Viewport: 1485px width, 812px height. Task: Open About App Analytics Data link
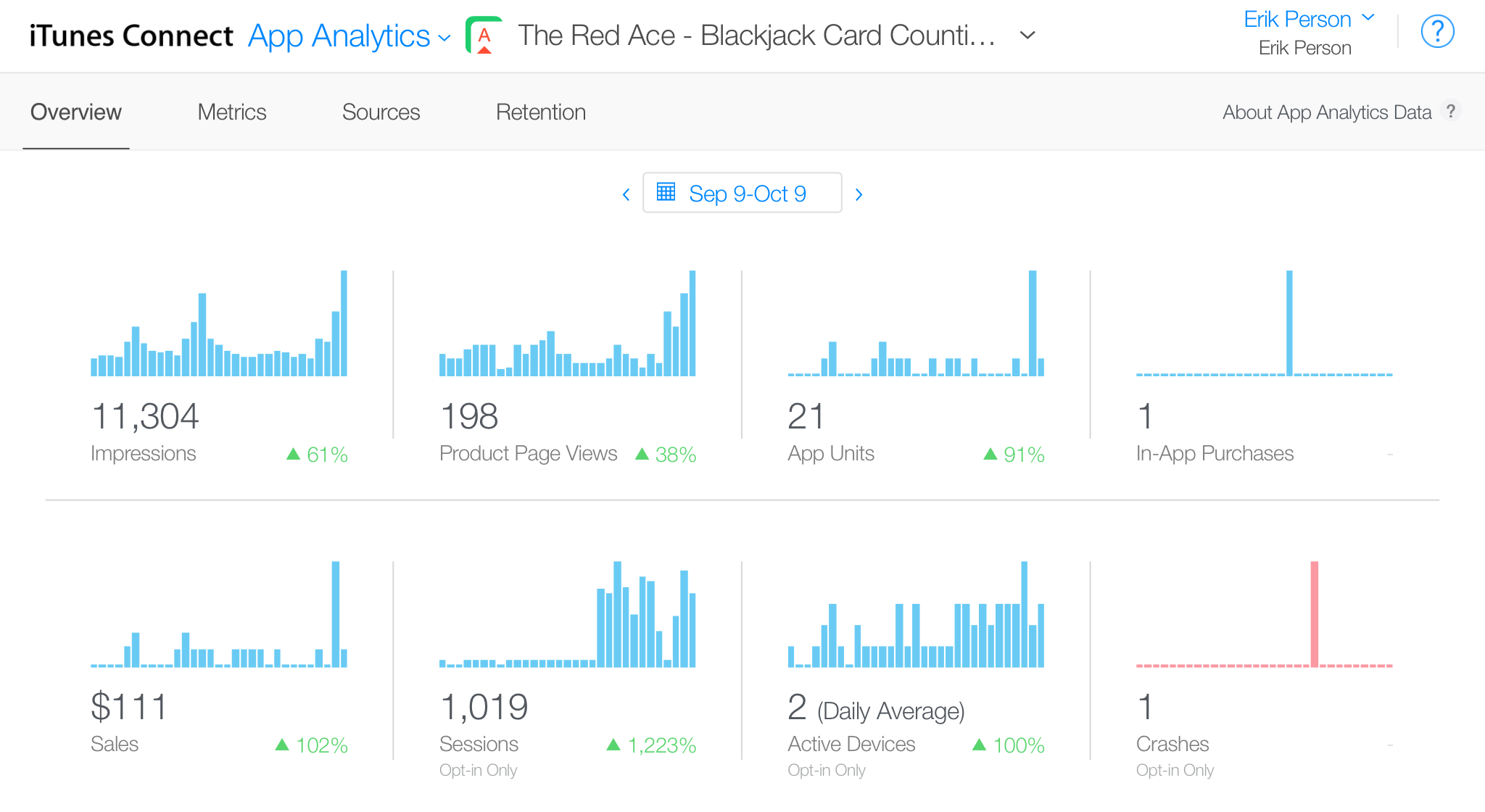(x=1326, y=112)
